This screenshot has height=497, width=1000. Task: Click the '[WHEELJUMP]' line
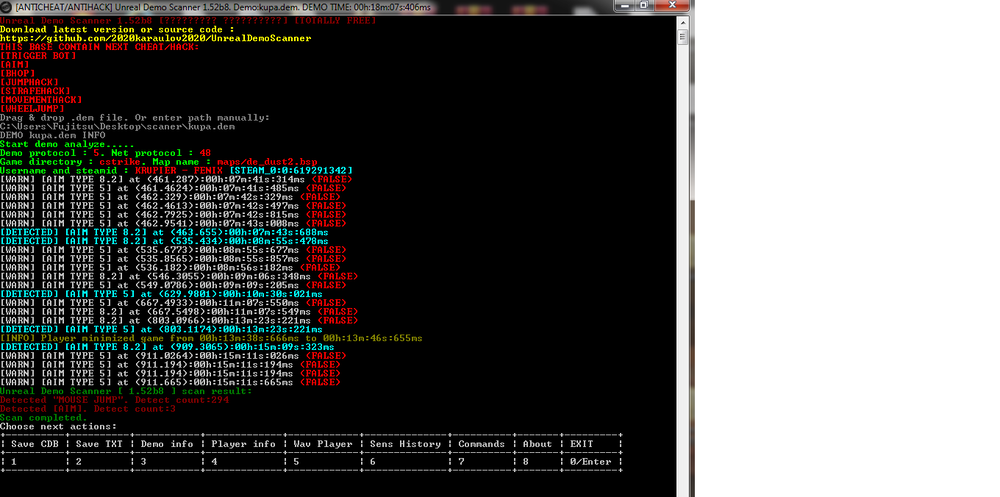(32, 109)
